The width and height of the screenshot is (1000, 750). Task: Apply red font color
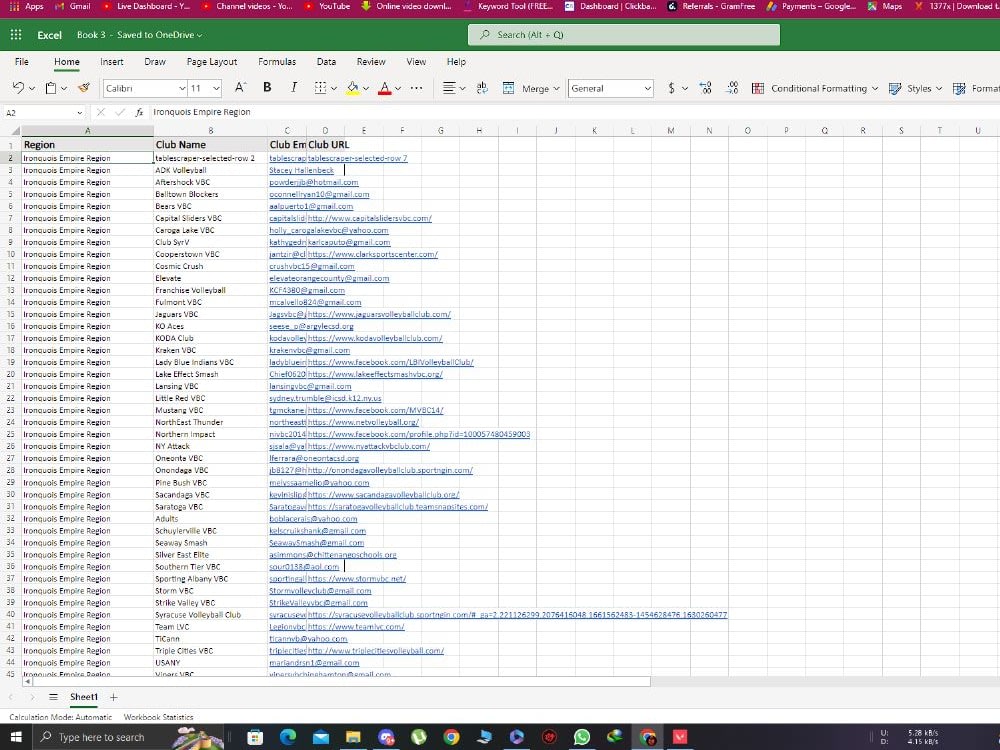coord(385,88)
